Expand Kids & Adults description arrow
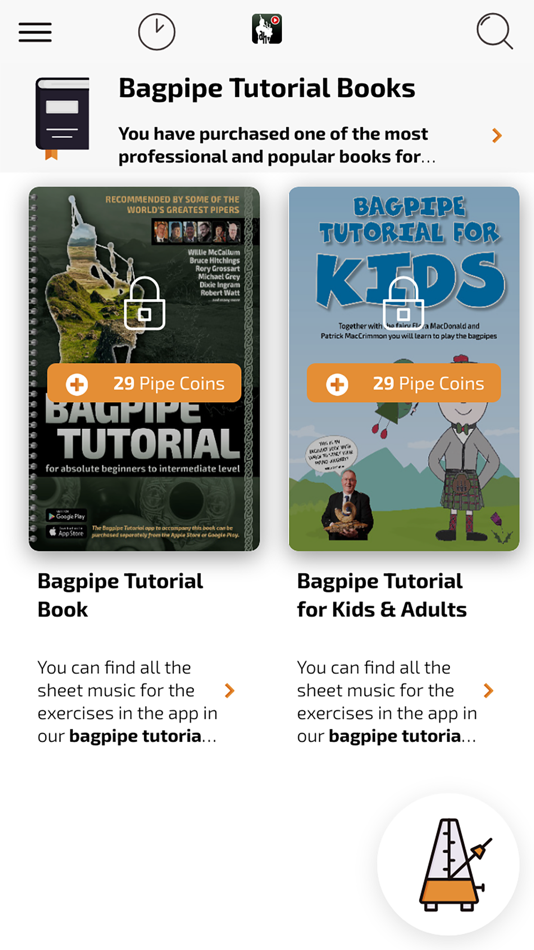534x950 pixels. coord(489,690)
